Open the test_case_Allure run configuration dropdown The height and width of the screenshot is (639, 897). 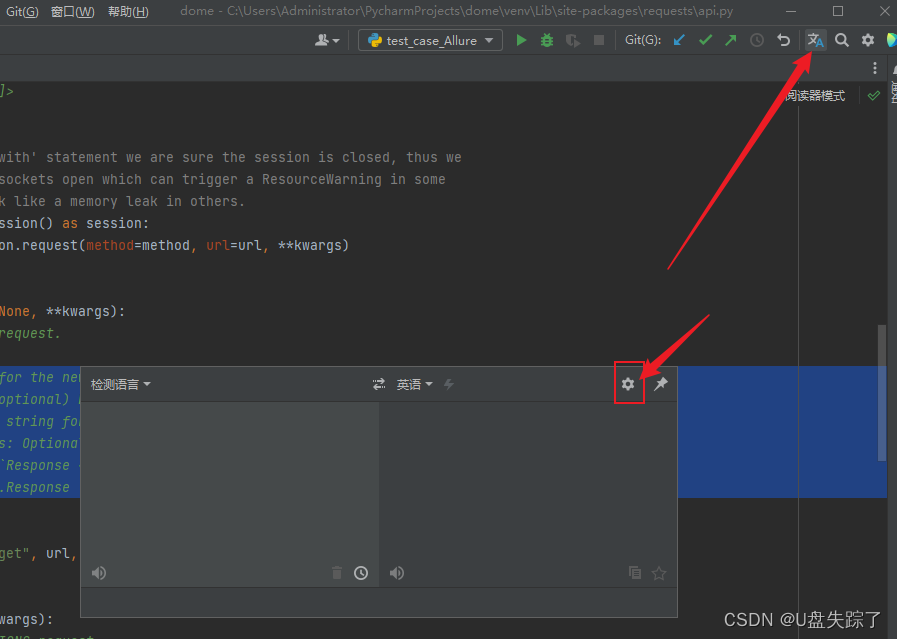click(x=429, y=40)
